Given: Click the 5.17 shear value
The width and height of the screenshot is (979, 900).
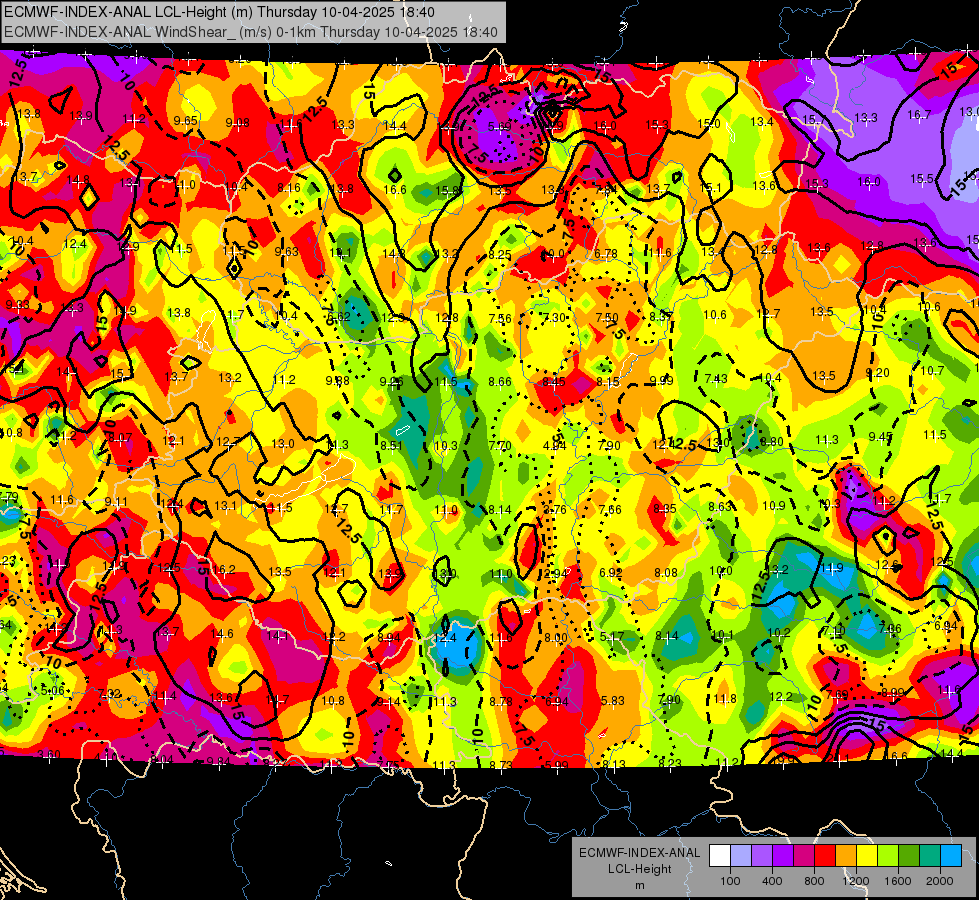Looking at the screenshot, I should (x=612, y=636).
